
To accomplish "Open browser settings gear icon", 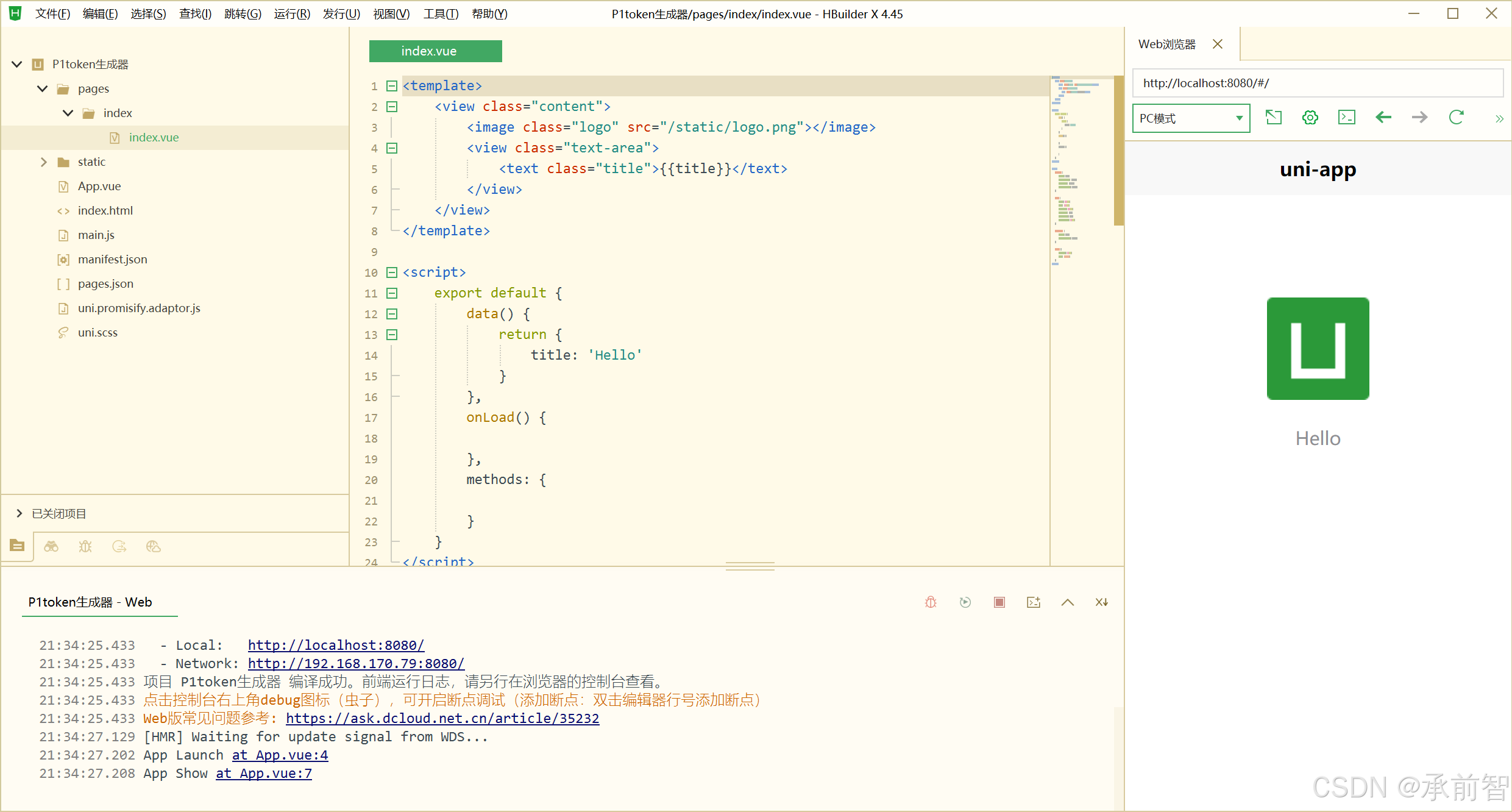I will click(1310, 118).
